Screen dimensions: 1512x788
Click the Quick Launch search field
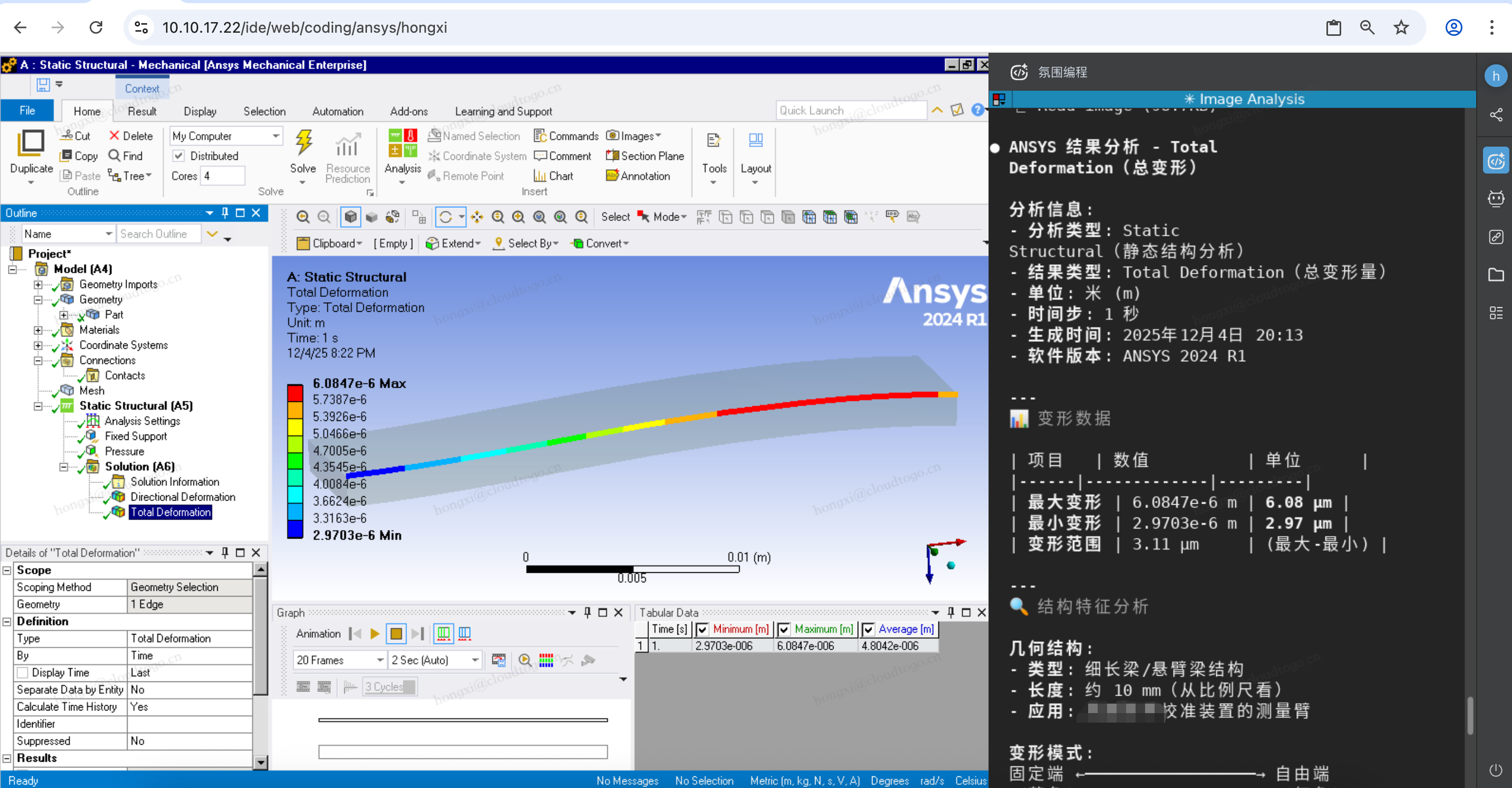(x=850, y=110)
